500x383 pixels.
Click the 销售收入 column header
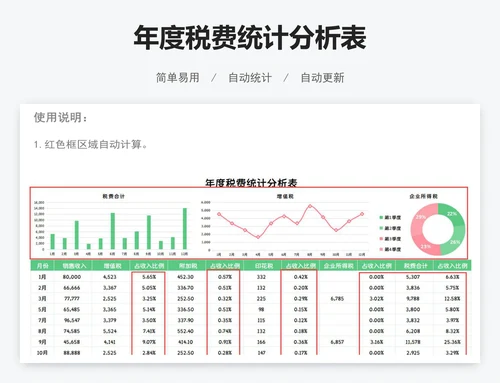(x=74, y=266)
